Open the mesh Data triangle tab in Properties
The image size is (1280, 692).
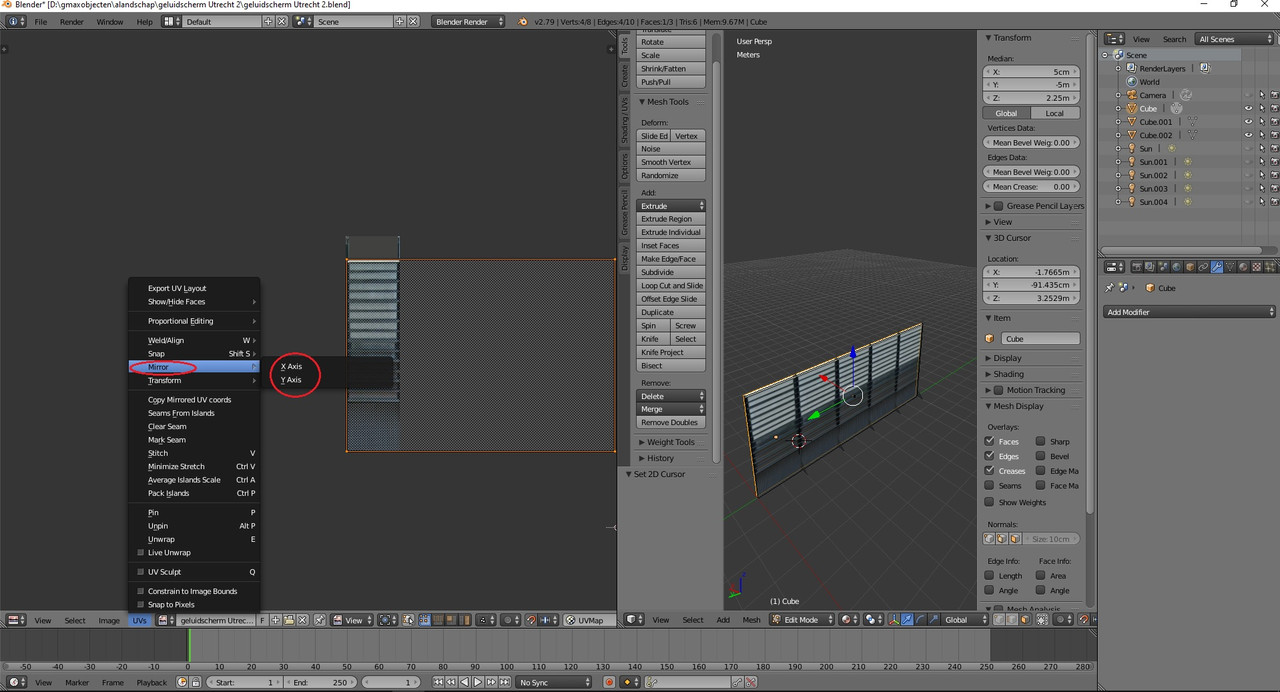(1230, 267)
